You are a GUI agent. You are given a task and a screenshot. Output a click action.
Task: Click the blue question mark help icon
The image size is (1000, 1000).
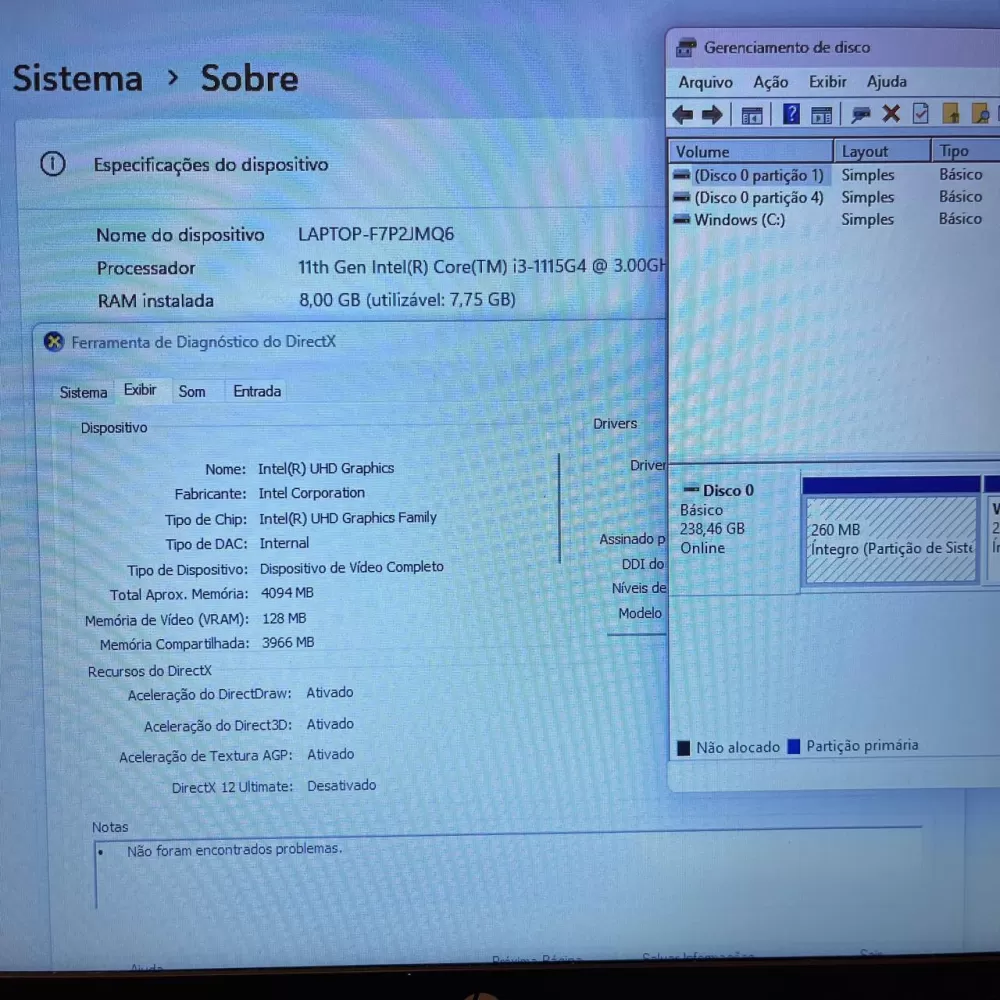pyautogui.click(x=791, y=114)
